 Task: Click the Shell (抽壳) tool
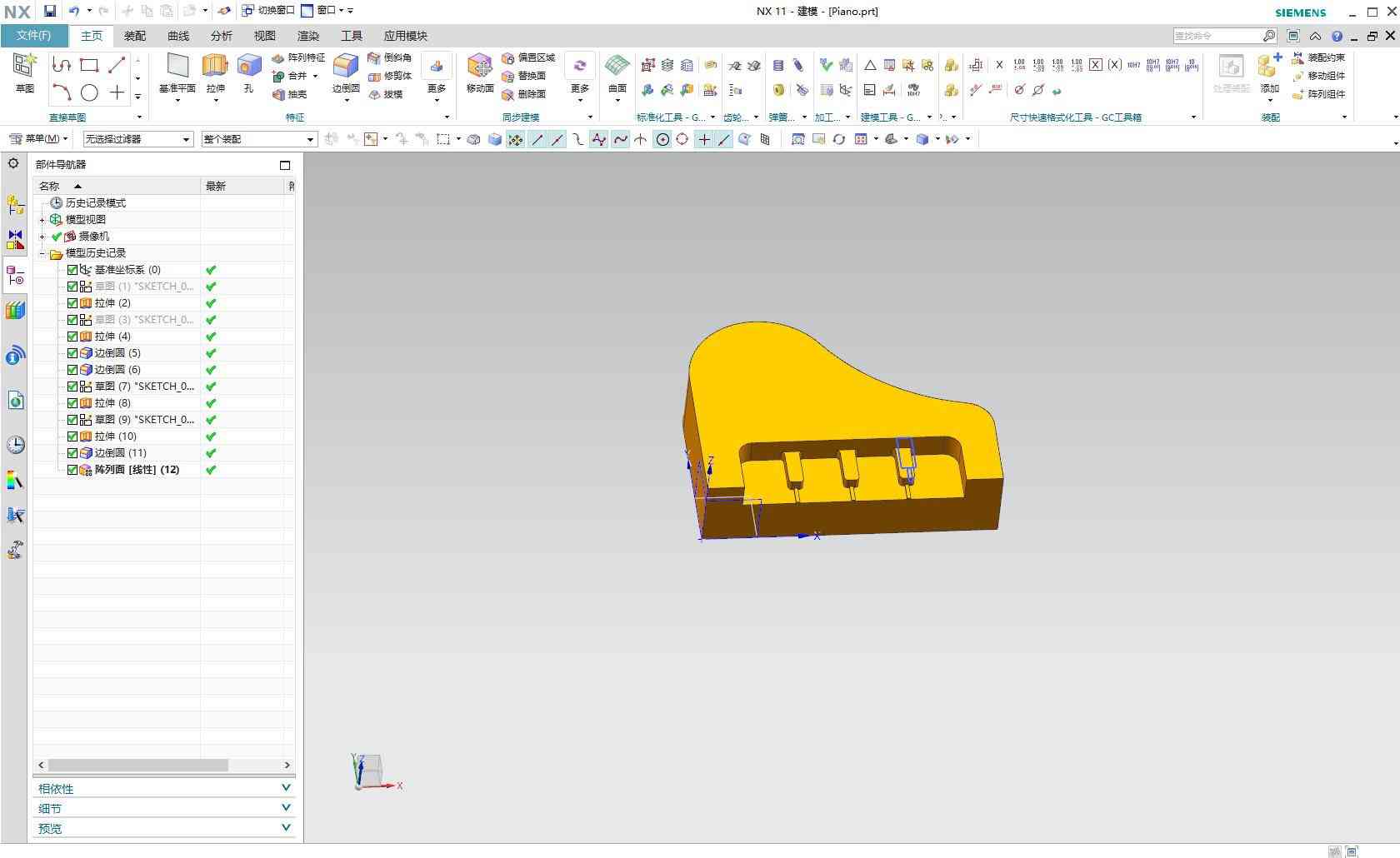[x=290, y=94]
